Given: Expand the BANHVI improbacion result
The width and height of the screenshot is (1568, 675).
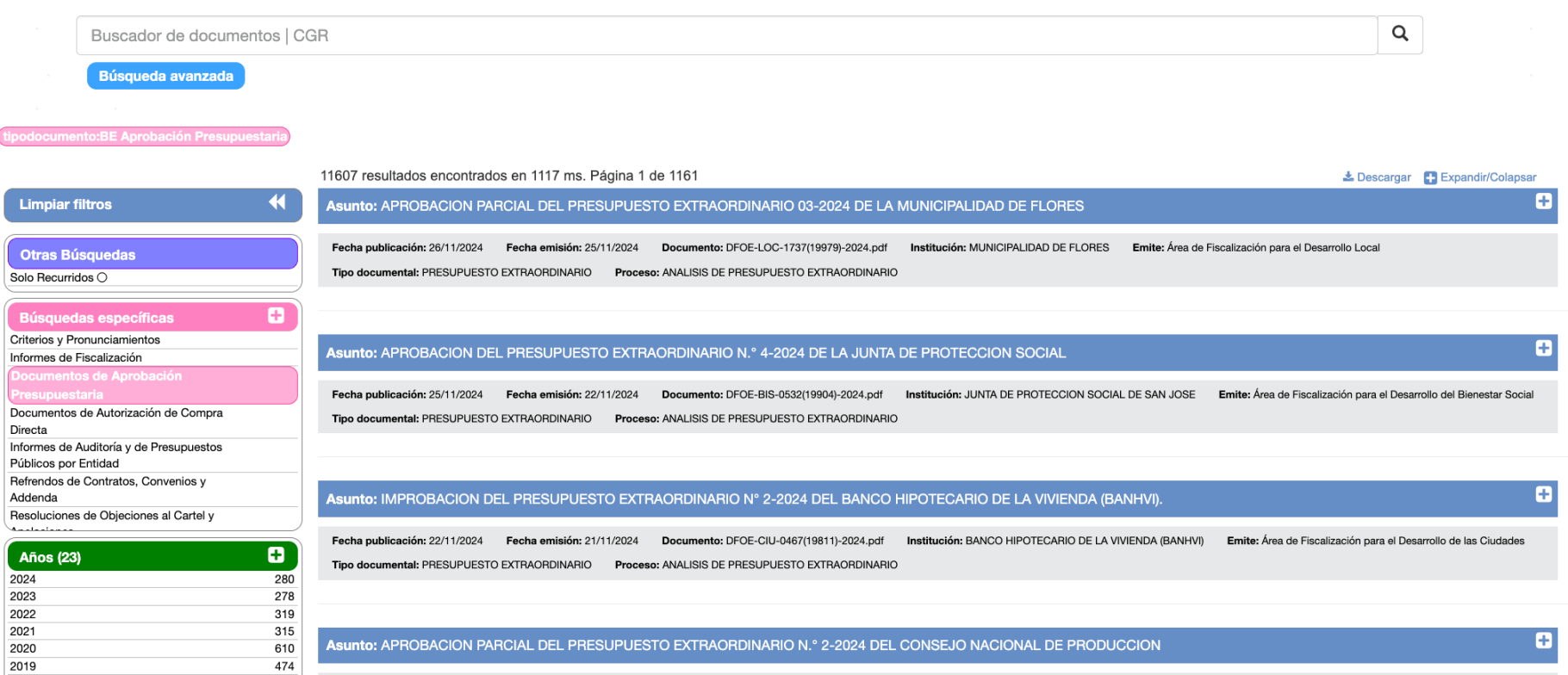Looking at the screenshot, I should coord(1543,494).
